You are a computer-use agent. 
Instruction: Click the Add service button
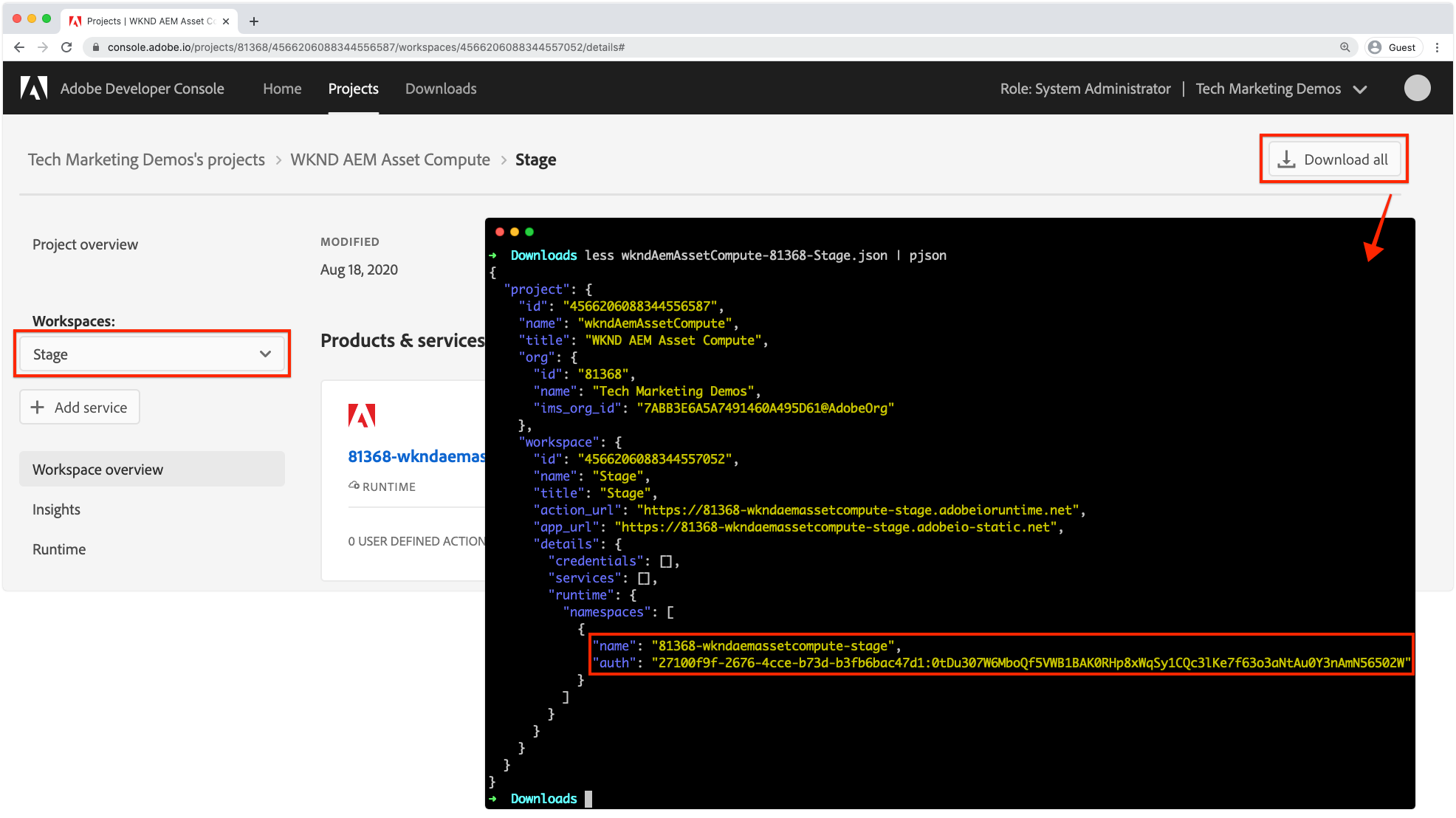point(80,408)
